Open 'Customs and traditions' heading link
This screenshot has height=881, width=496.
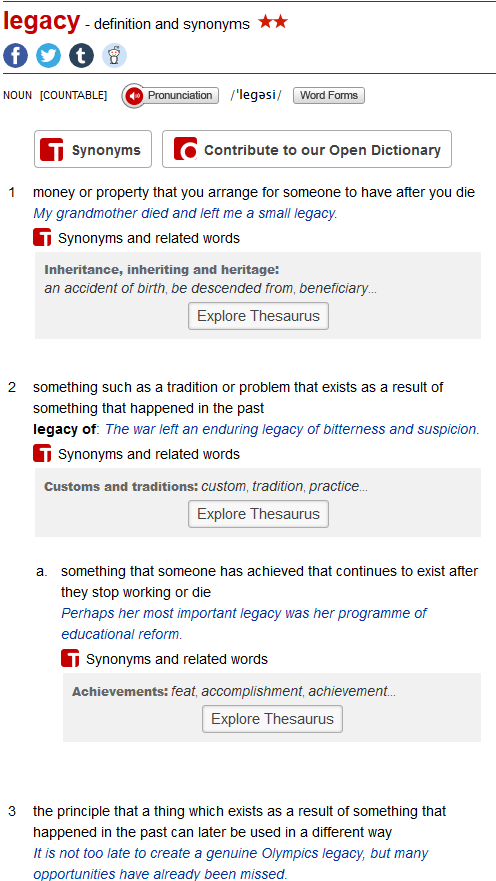[121, 487]
